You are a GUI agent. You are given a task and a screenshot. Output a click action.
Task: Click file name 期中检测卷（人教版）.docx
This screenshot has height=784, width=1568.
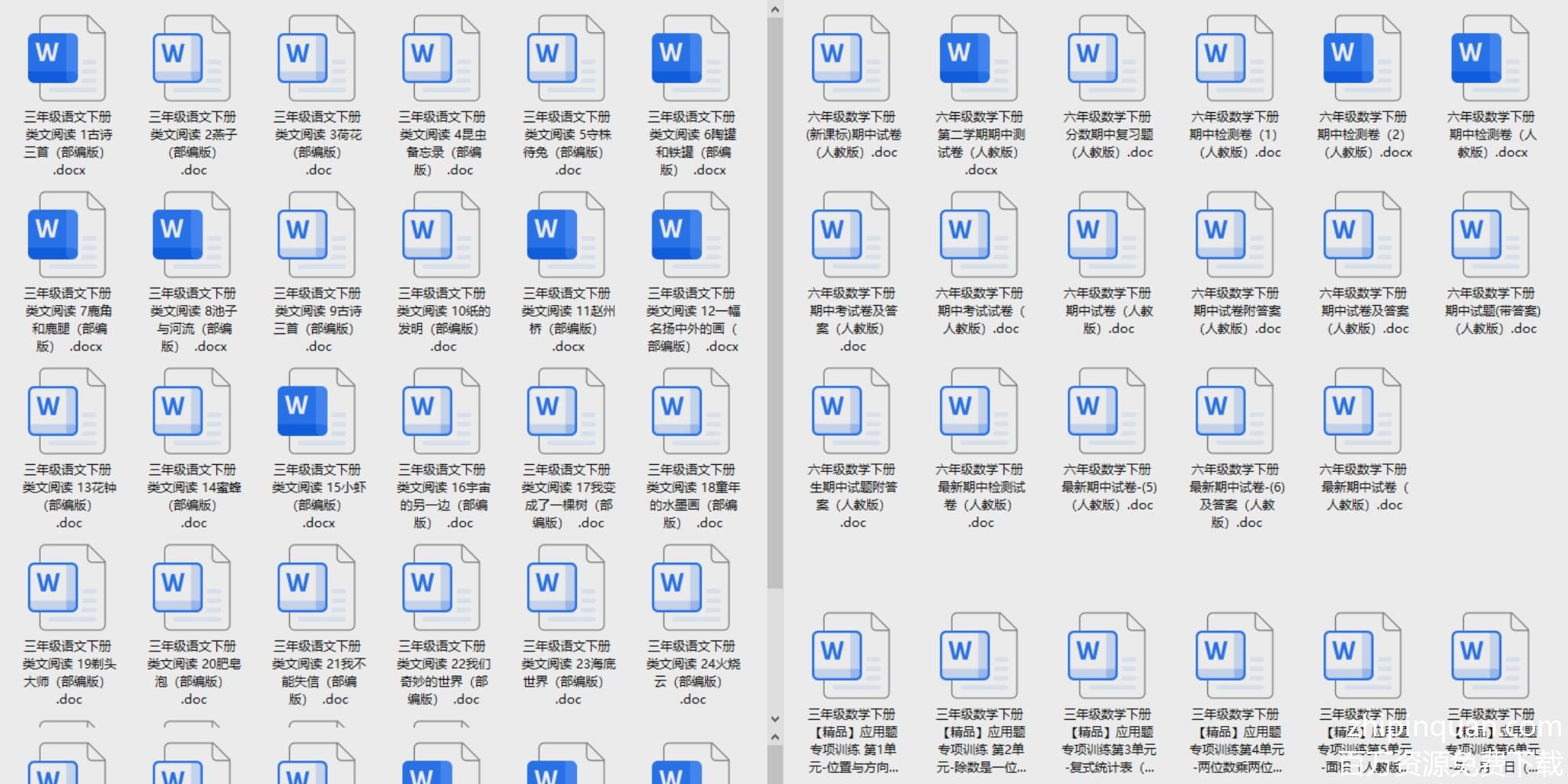tap(1492, 135)
